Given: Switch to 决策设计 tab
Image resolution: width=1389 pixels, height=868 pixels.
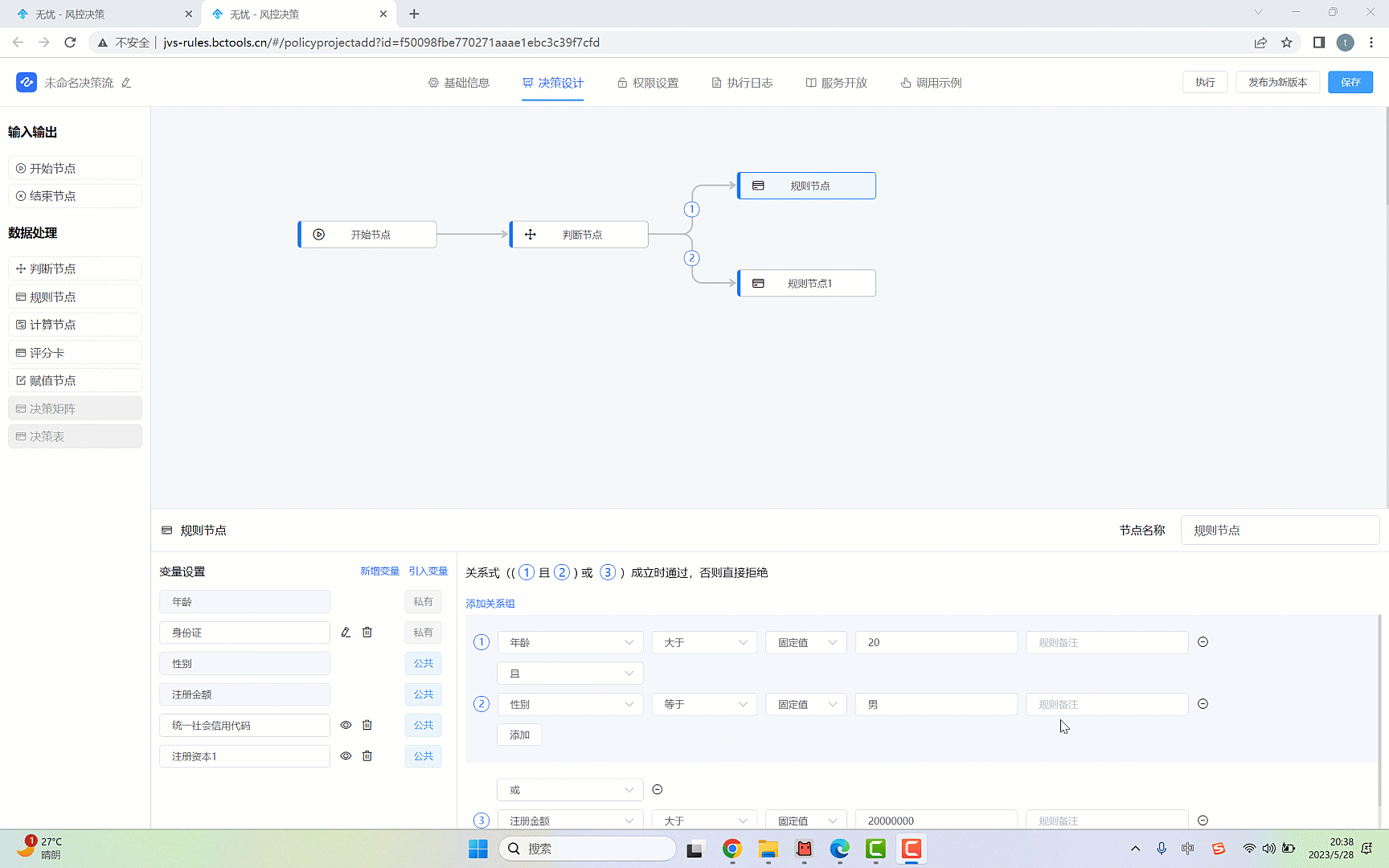Looking at the screenshot, I should pos(553,83).
